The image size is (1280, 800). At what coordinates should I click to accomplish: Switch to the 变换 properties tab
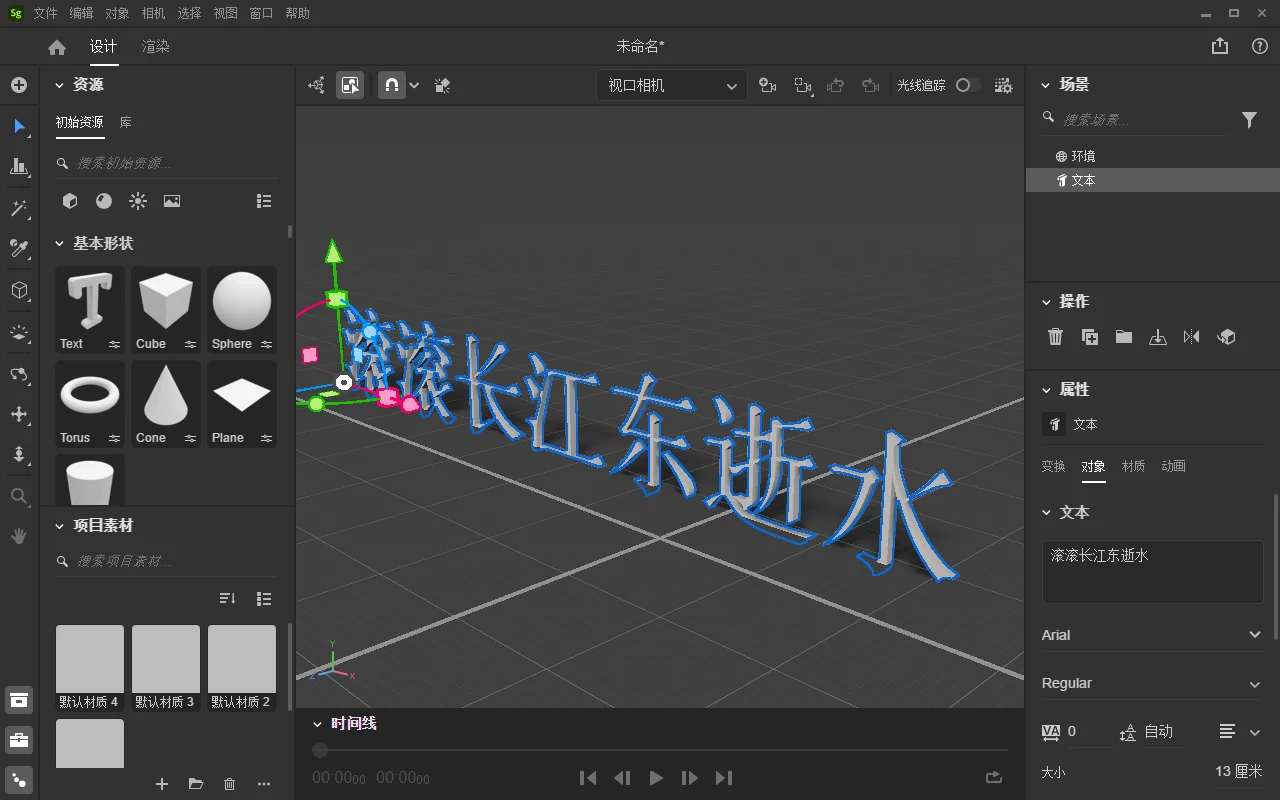point(1053,466)
